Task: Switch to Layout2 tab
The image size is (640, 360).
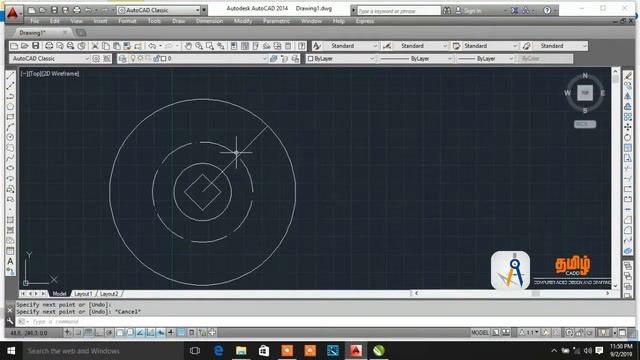Action: coord(109,294)
